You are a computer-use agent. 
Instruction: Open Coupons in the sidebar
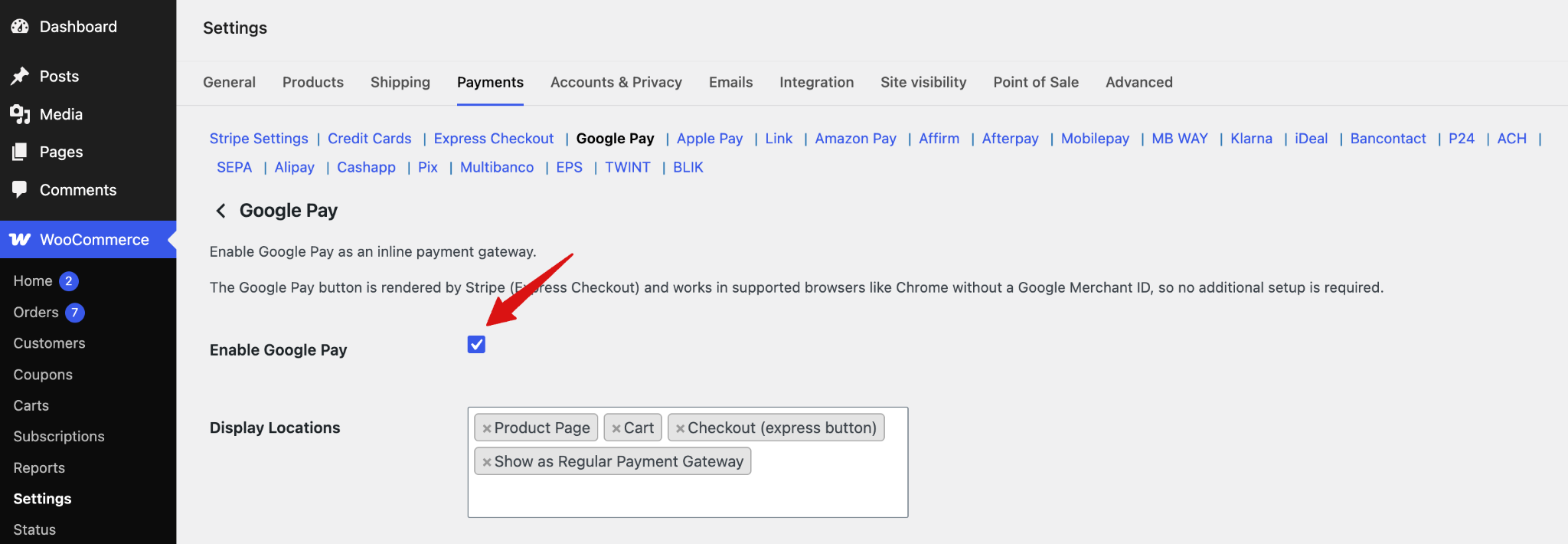click(43, 375)
